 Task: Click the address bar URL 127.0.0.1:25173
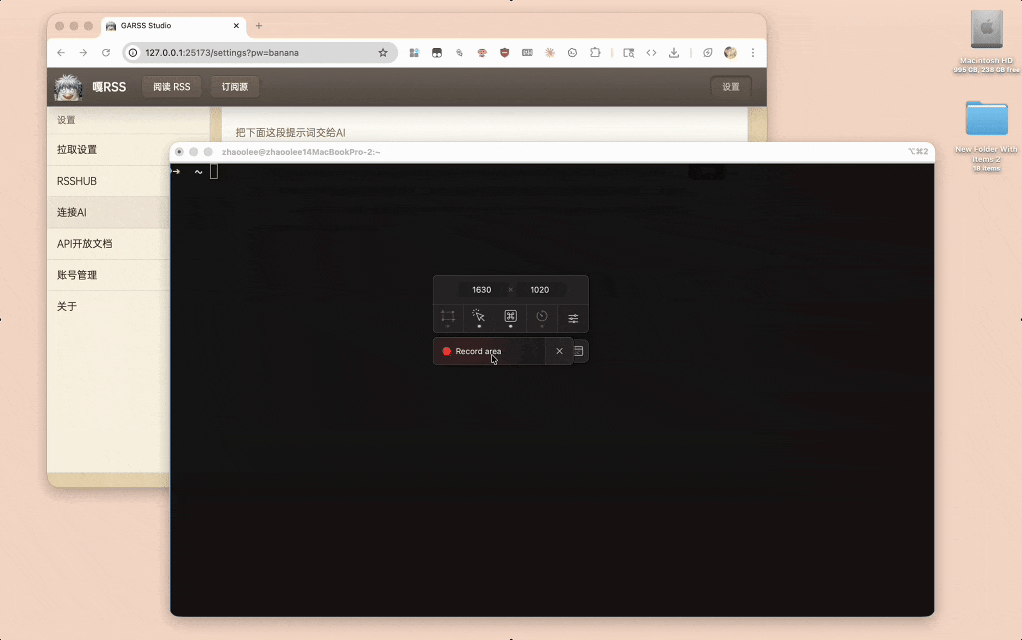click(x=222, y=53)
